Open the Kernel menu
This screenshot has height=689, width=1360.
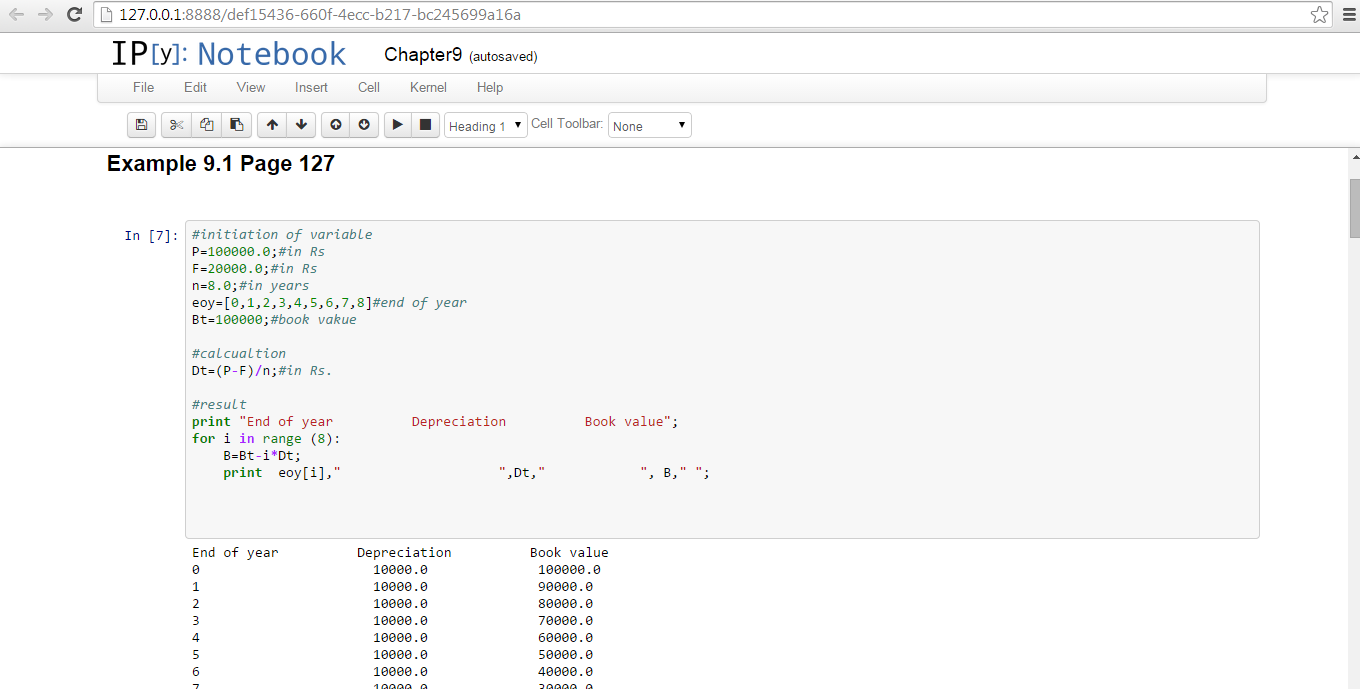point(428,87)
